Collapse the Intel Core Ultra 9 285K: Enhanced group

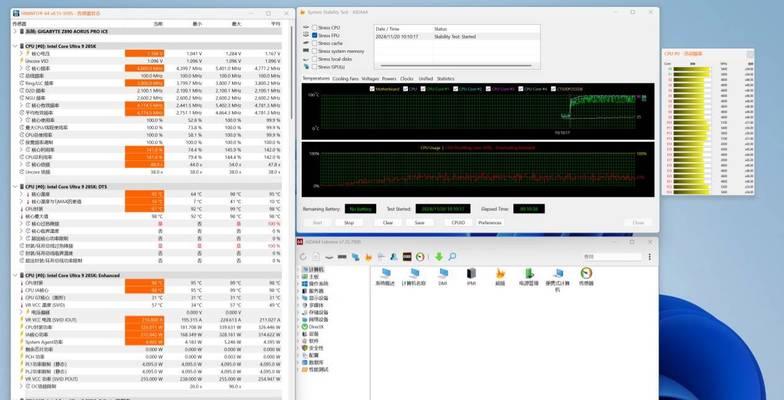15,276
